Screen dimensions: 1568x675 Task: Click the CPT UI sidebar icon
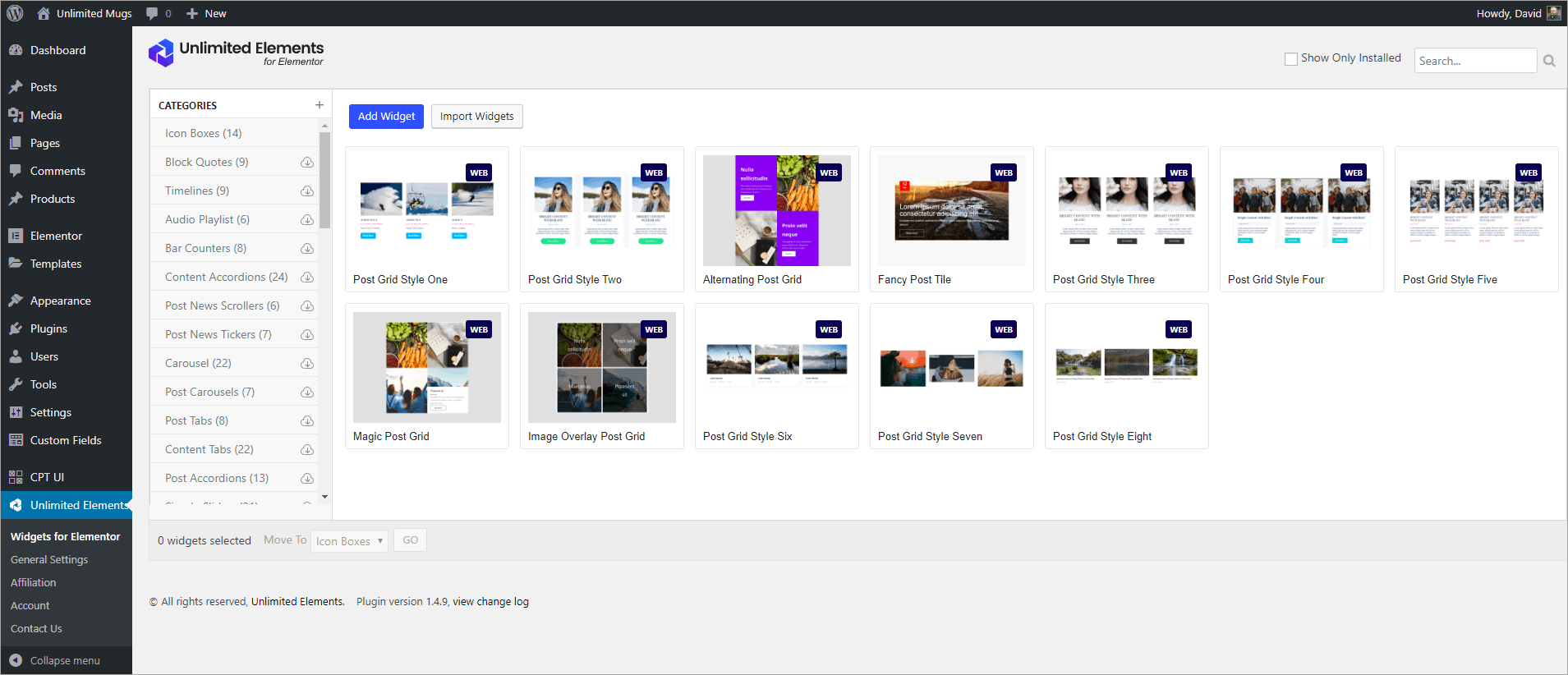[16, 477]
